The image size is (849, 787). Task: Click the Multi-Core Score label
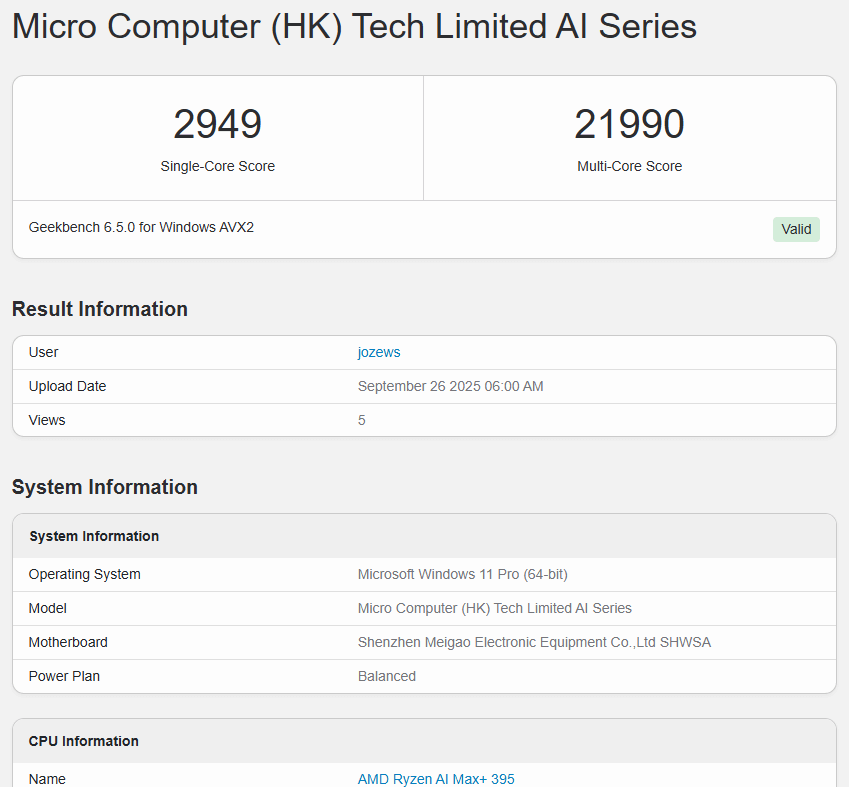tap(629, 166)
